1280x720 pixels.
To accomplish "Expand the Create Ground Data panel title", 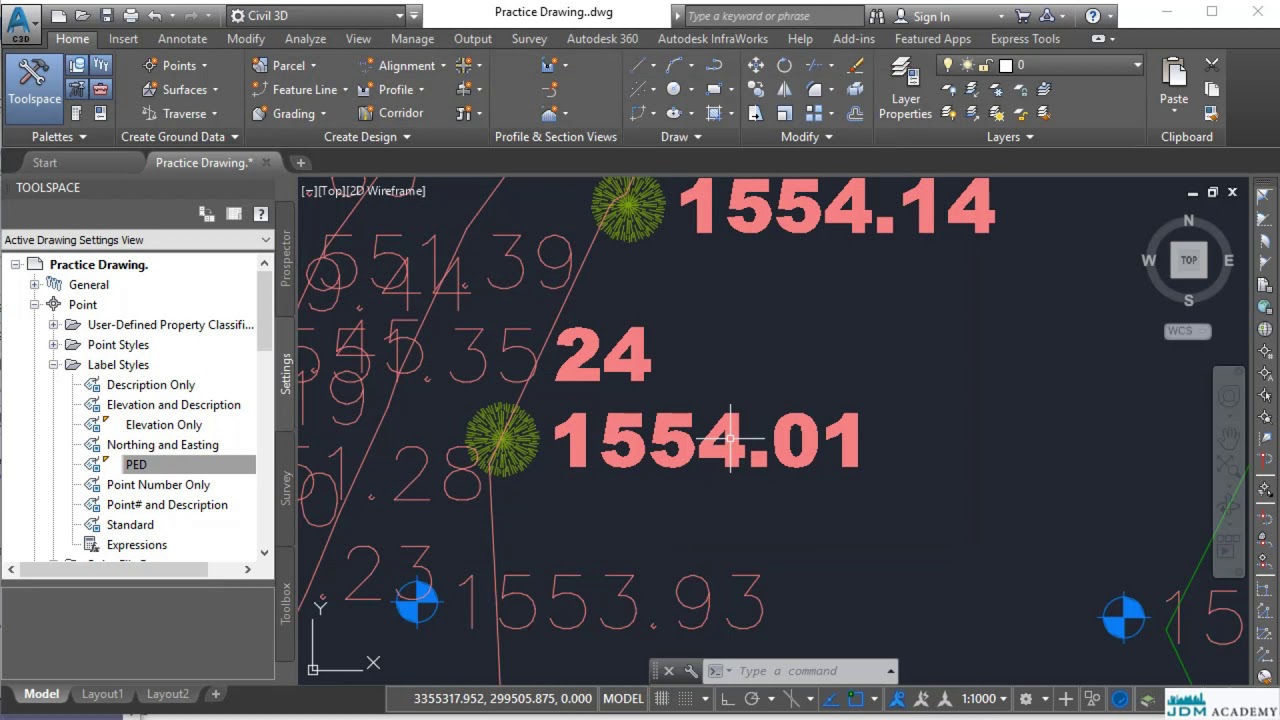I will point(180,137).
